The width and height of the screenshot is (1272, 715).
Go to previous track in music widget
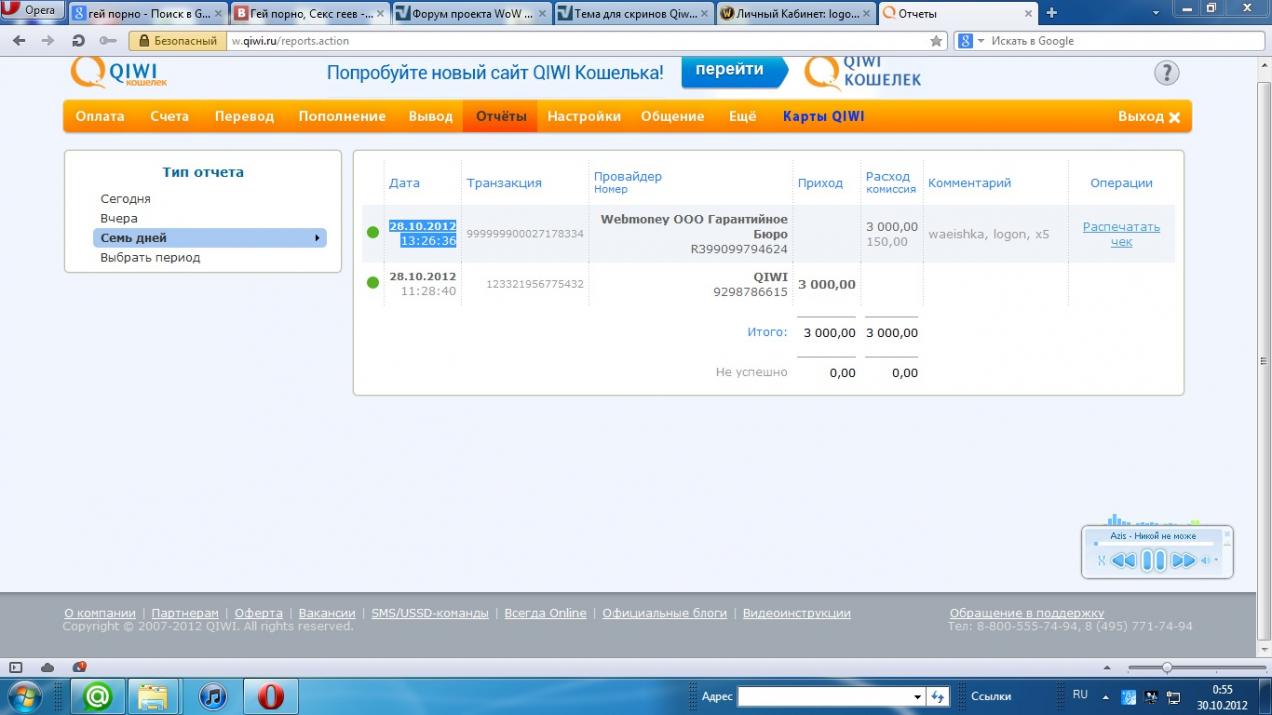click(1123, 560)
